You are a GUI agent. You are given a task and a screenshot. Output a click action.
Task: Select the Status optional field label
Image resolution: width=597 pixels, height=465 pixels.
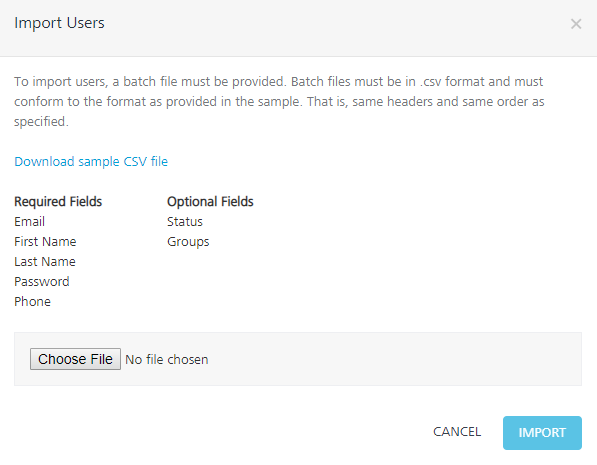tap(185, 222)
